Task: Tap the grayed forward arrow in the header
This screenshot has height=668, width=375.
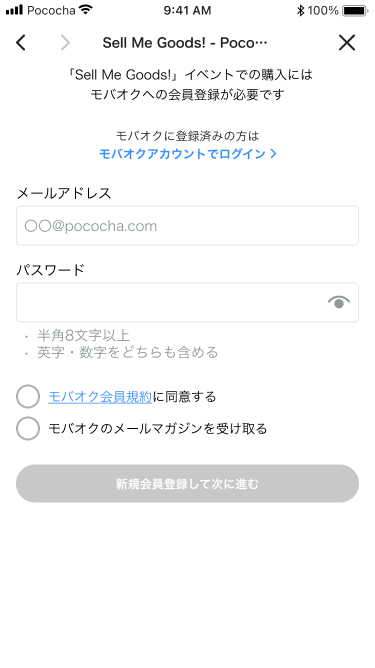Action: click(x=65, y=43)
